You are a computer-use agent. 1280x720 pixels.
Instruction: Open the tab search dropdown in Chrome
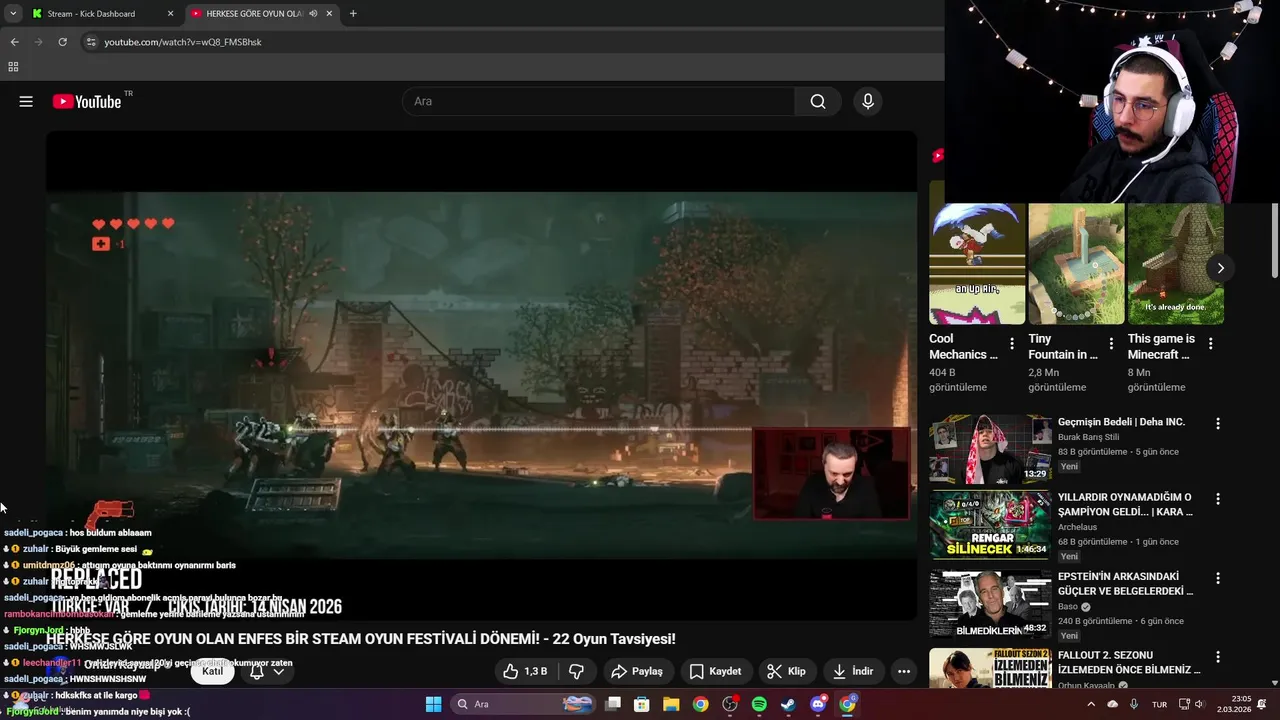pyautogui.click(x=13, y=14)
